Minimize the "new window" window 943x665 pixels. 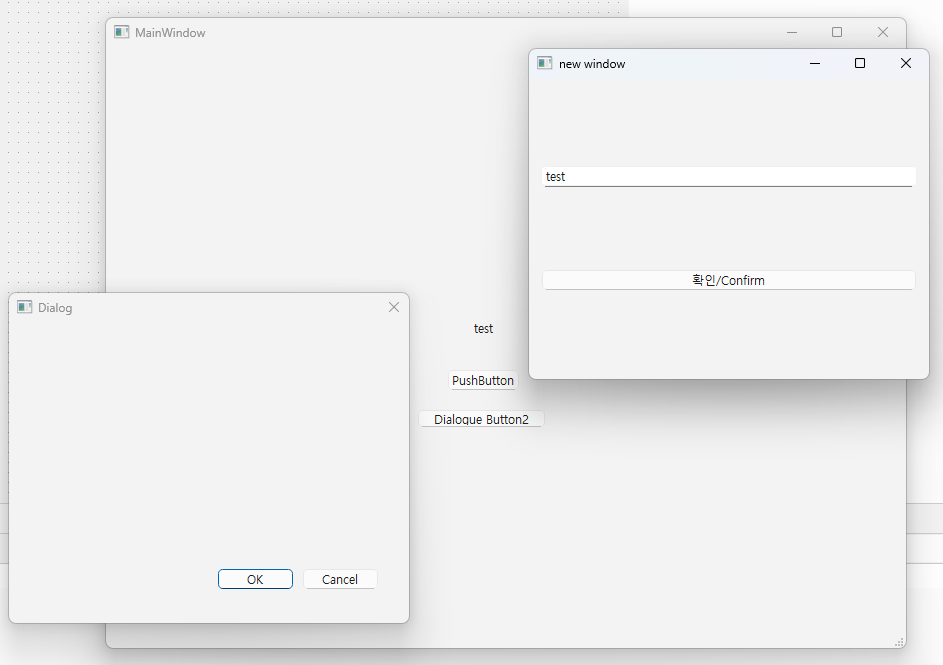(814, 63)
